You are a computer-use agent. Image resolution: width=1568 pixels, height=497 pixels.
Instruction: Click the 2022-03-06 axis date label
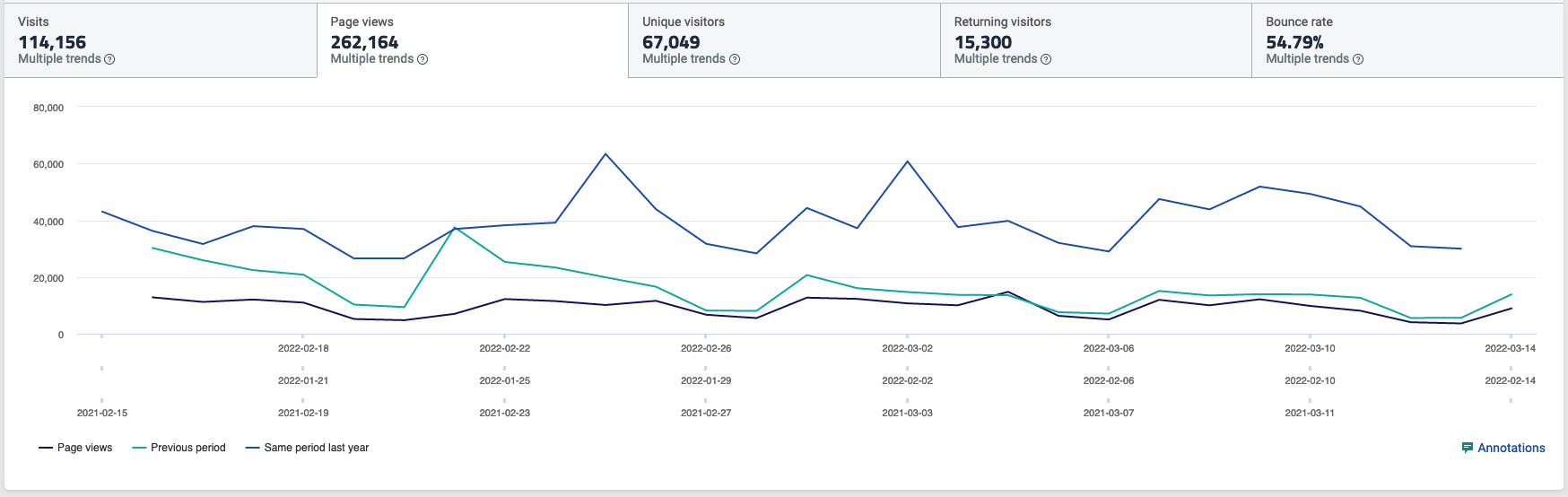click(x=1109, y=348)
